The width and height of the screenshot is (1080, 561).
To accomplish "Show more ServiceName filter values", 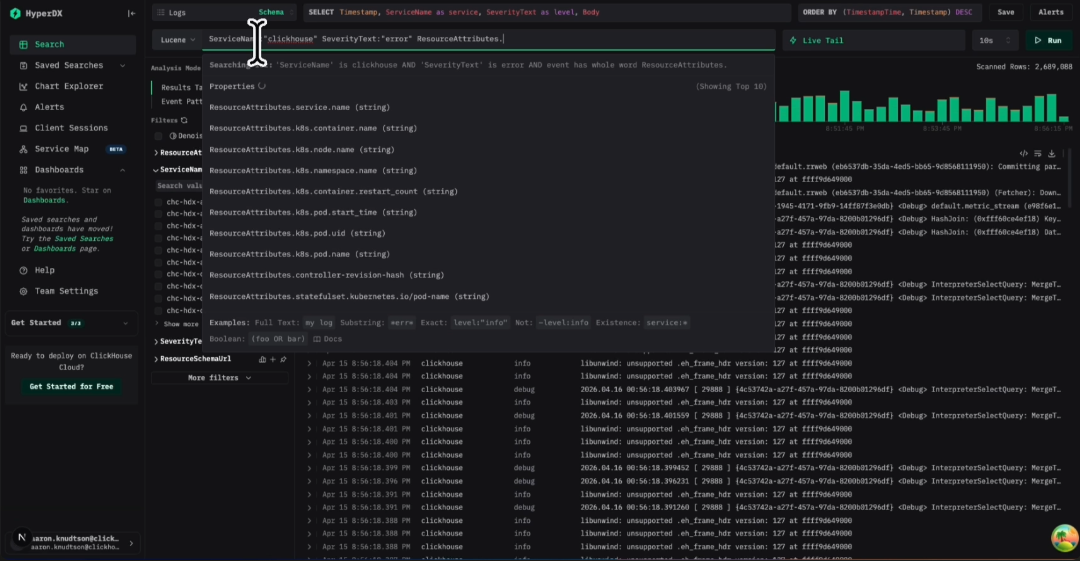I will pos(181,324).
